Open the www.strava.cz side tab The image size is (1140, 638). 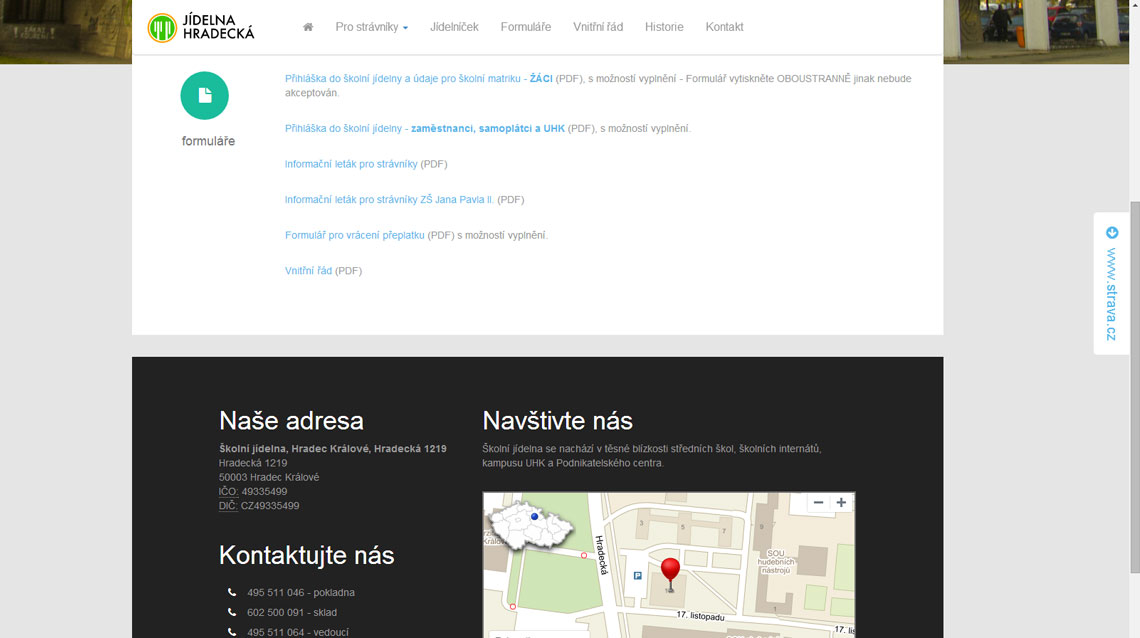pos(1111,293)
